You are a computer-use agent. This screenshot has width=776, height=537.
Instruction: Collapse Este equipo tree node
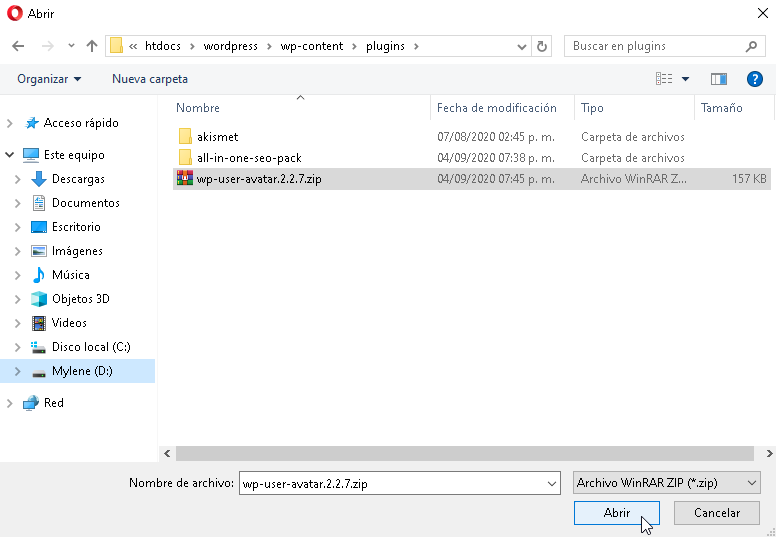click(9, 155)
